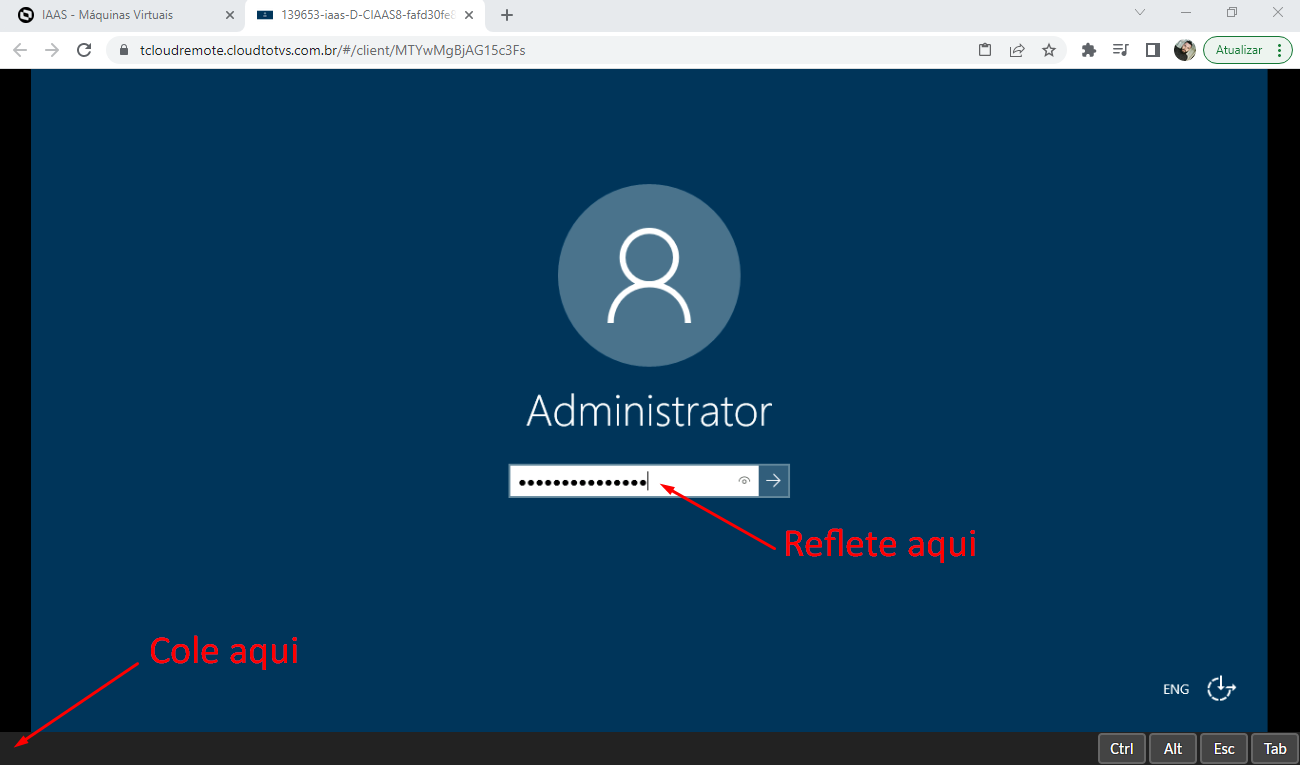View site lock information icon
This screenshot has width=1300, height=767.
(124, 50)
